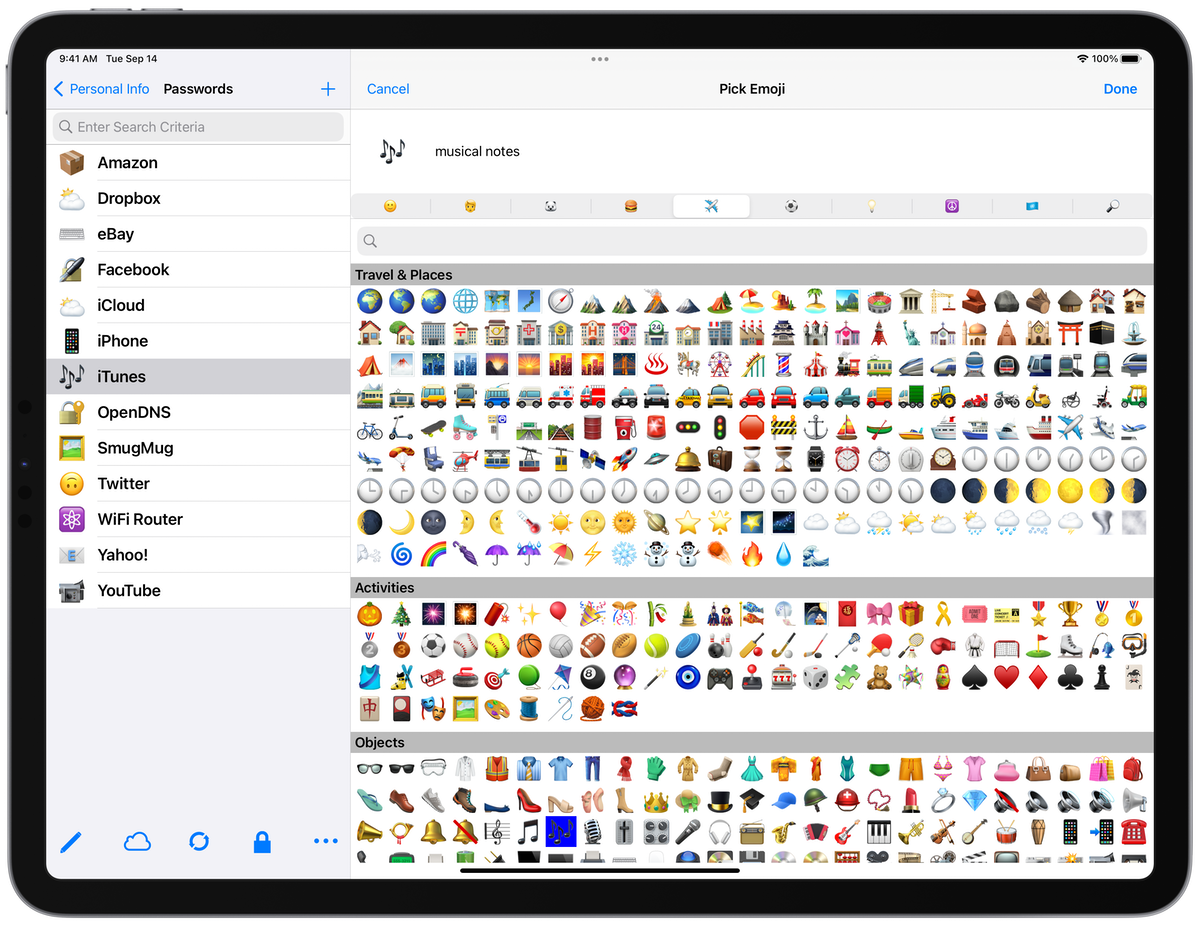This screenshot has width=1200, height=928.
Task: Open the WiFi Router entry
Action: coord(198,519)
